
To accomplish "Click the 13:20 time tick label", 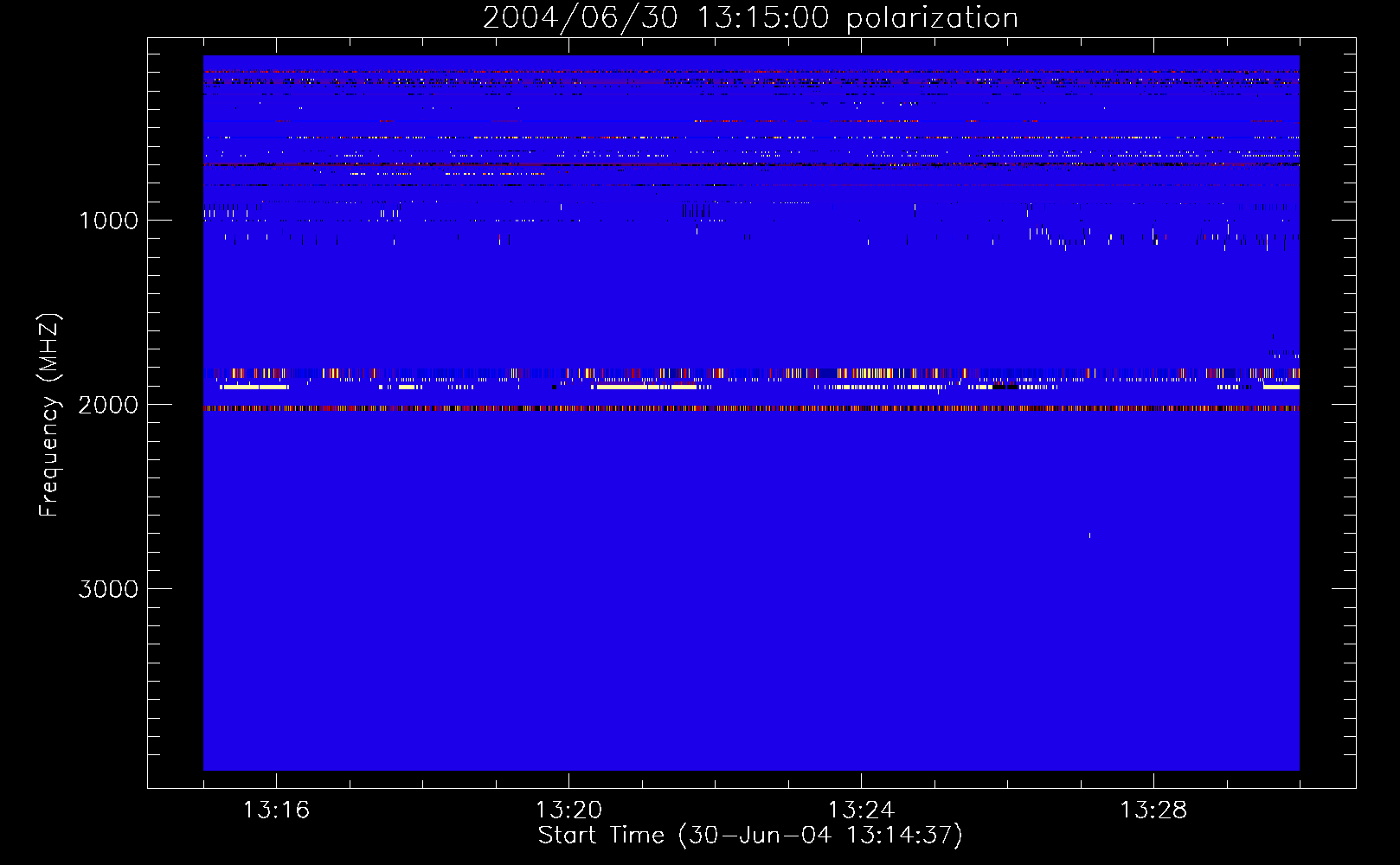I will click(568, 811).
